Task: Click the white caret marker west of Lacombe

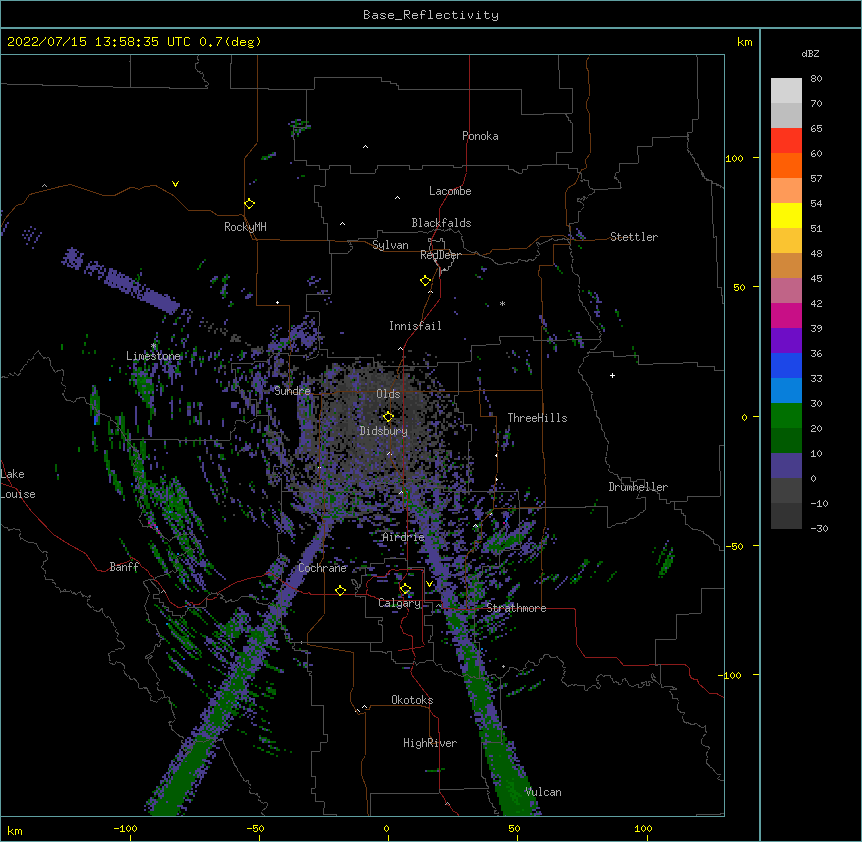Action: pyautogui.click(x=397, y=197)
